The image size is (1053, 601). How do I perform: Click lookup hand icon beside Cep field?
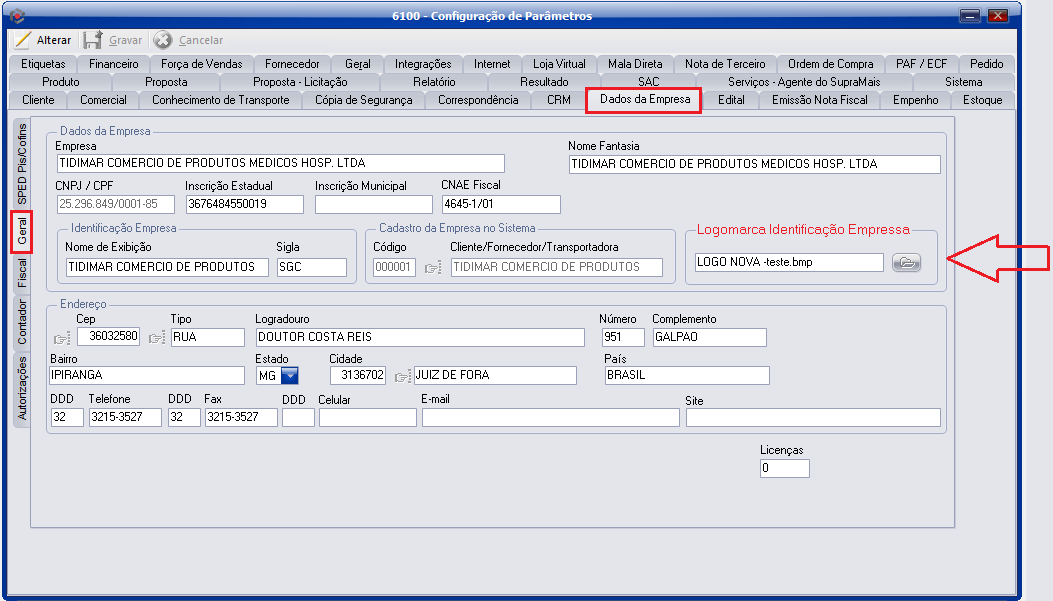click(x=63, y=337)
